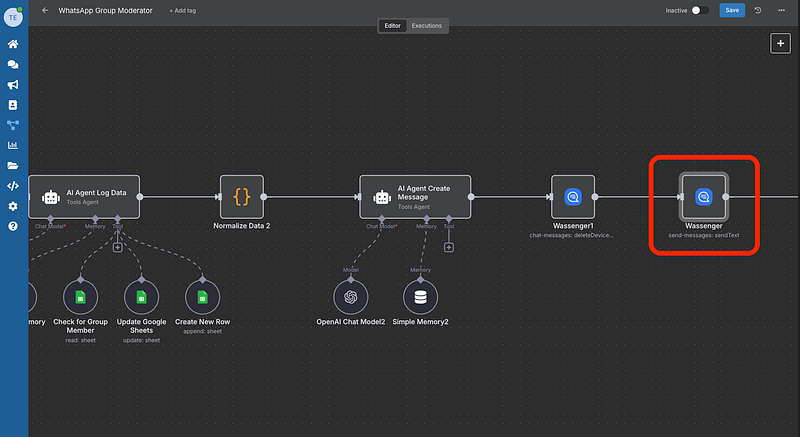Switch to the Editor tab
The width and height of the screenshot is (800, 437).
pyautogui.click(x=393, y=25)
